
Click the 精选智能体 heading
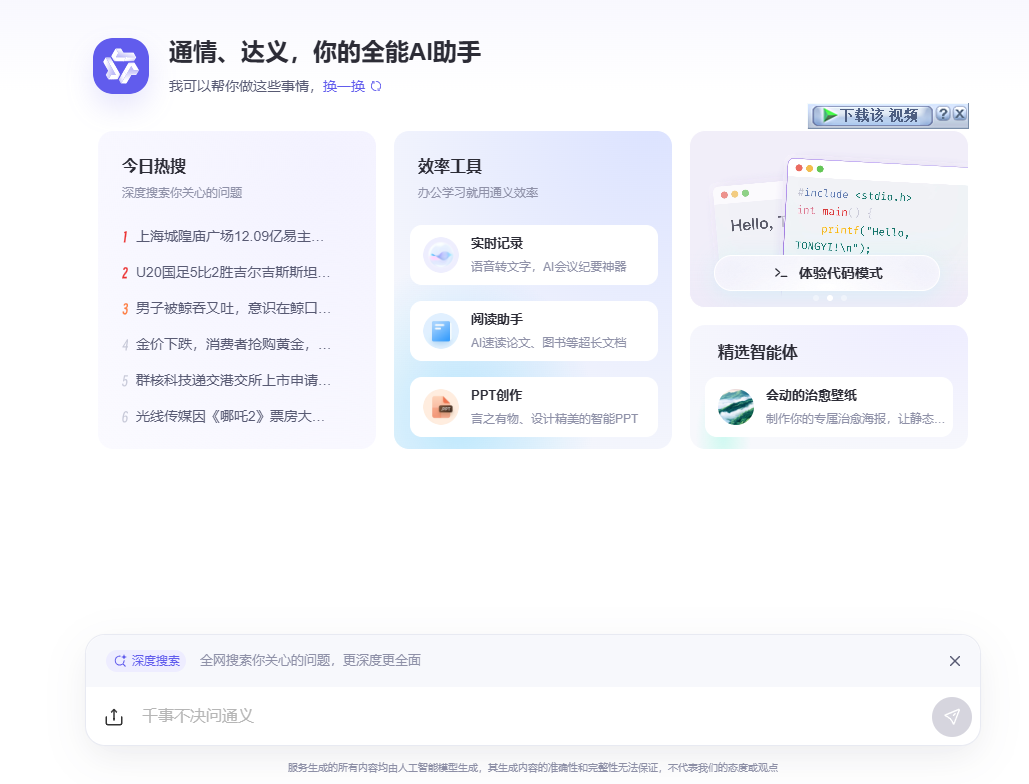point(757,352)
